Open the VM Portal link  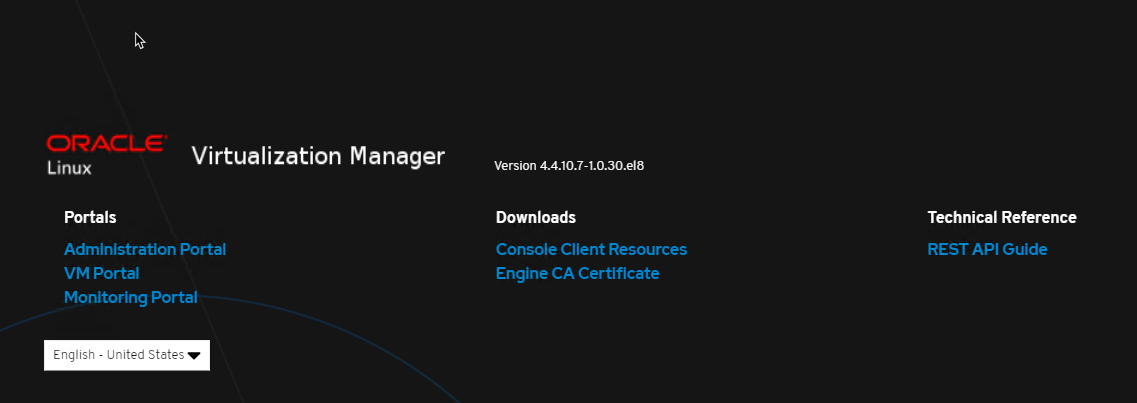(101, 273)
